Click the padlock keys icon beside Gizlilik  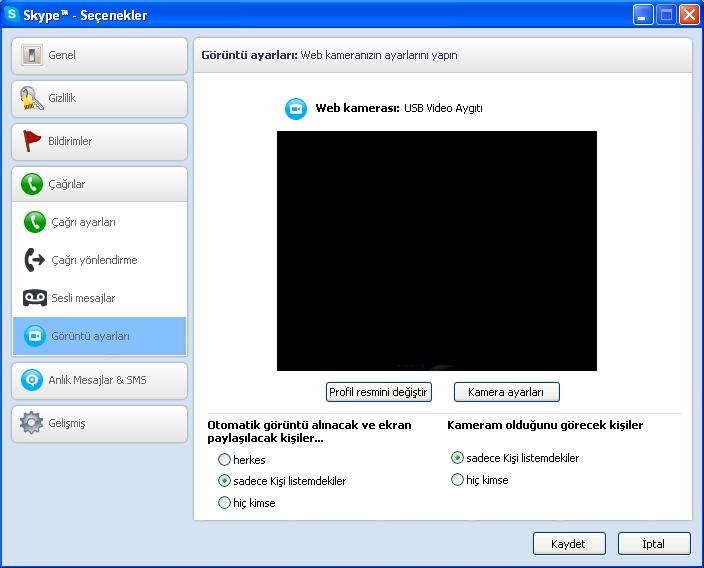point(31,98)
